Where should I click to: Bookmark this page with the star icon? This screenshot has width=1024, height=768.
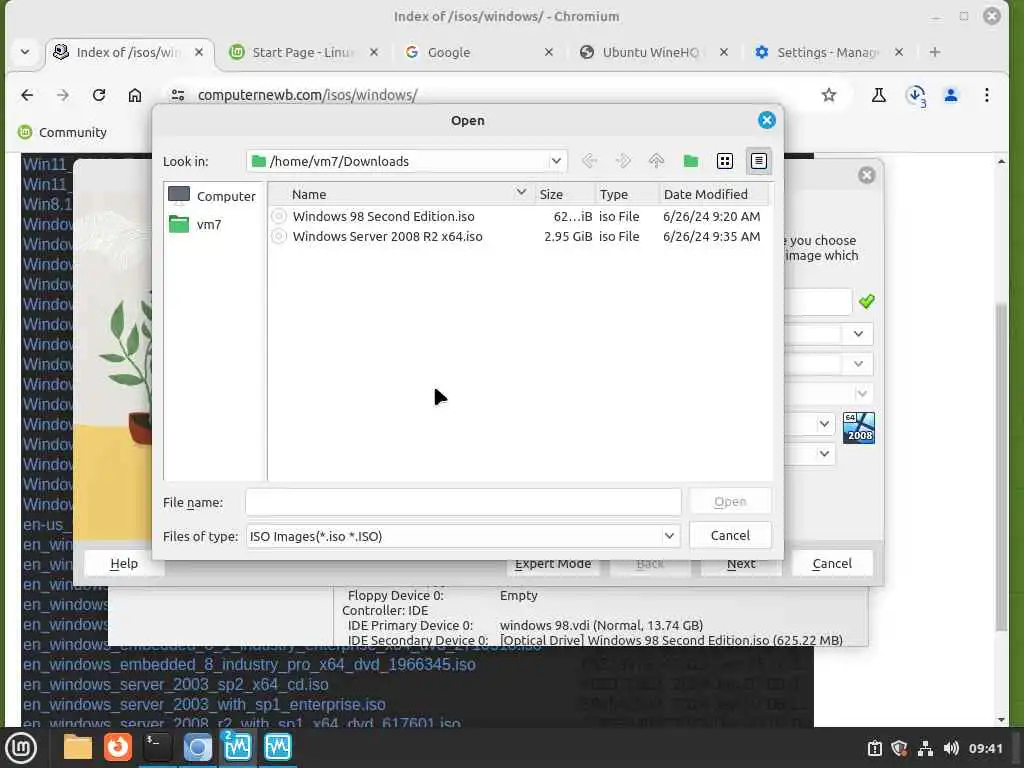point(829,95)
